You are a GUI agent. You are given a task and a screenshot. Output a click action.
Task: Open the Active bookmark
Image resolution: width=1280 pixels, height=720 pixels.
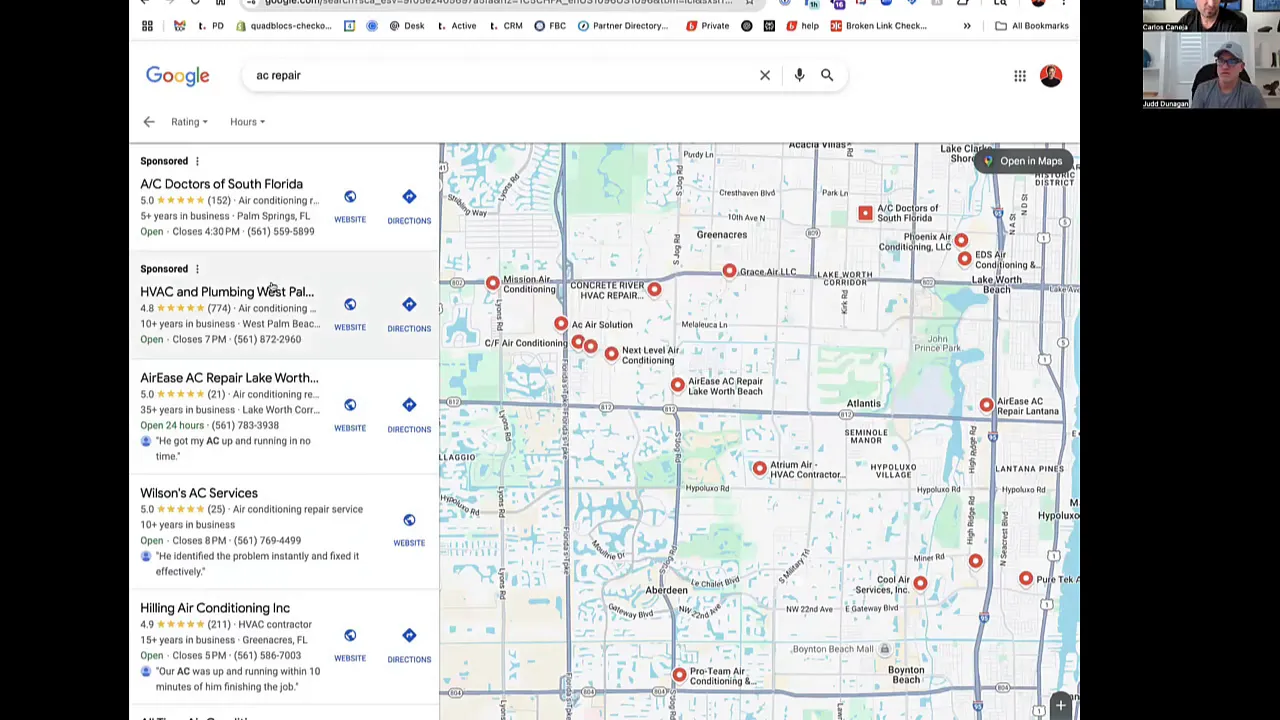[x=456, y=26]
